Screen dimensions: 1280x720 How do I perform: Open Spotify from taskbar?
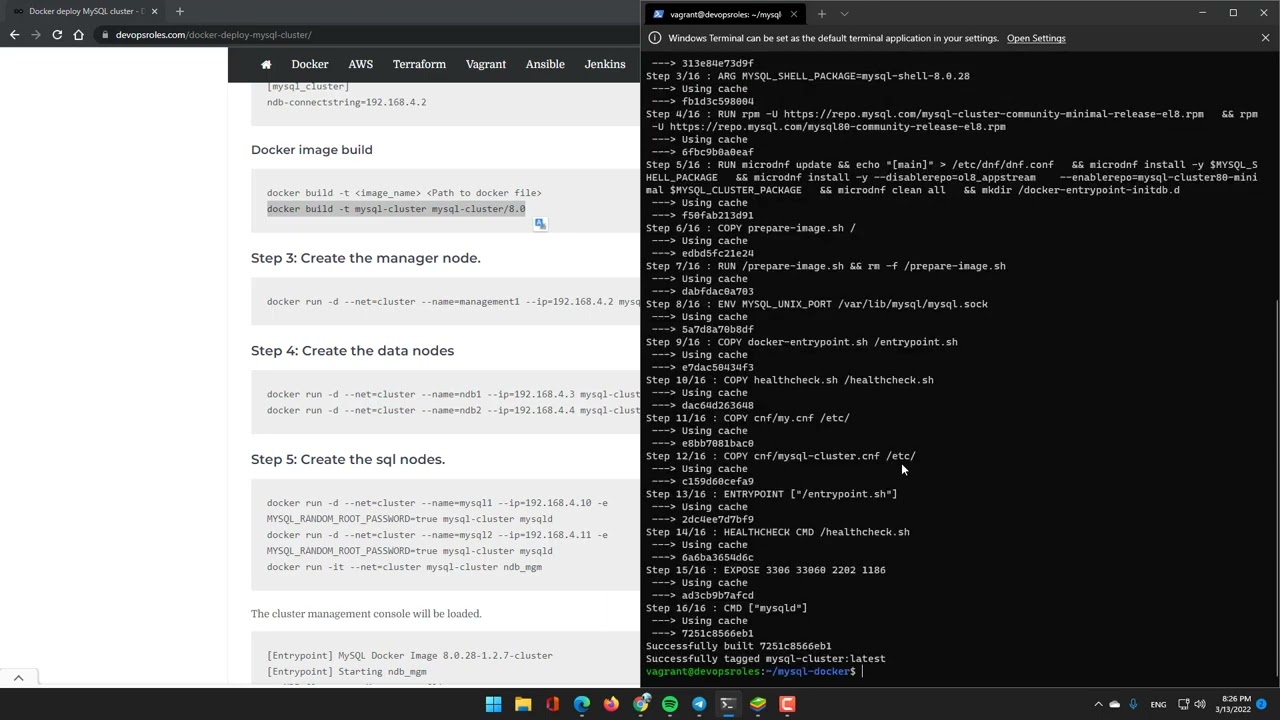pos(670,704)
